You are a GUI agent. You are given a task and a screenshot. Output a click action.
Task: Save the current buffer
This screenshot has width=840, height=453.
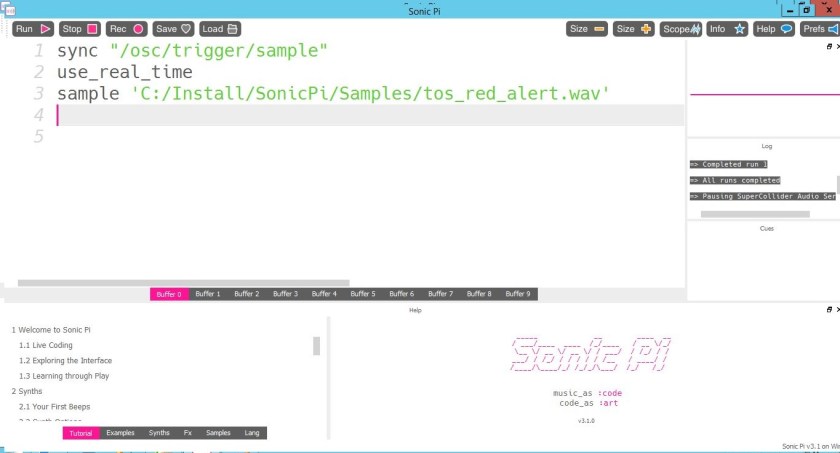click(x=173, y=29)
